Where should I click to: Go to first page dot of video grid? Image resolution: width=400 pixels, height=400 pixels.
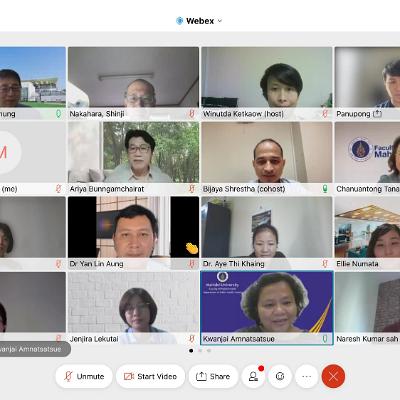click(191, 351)
